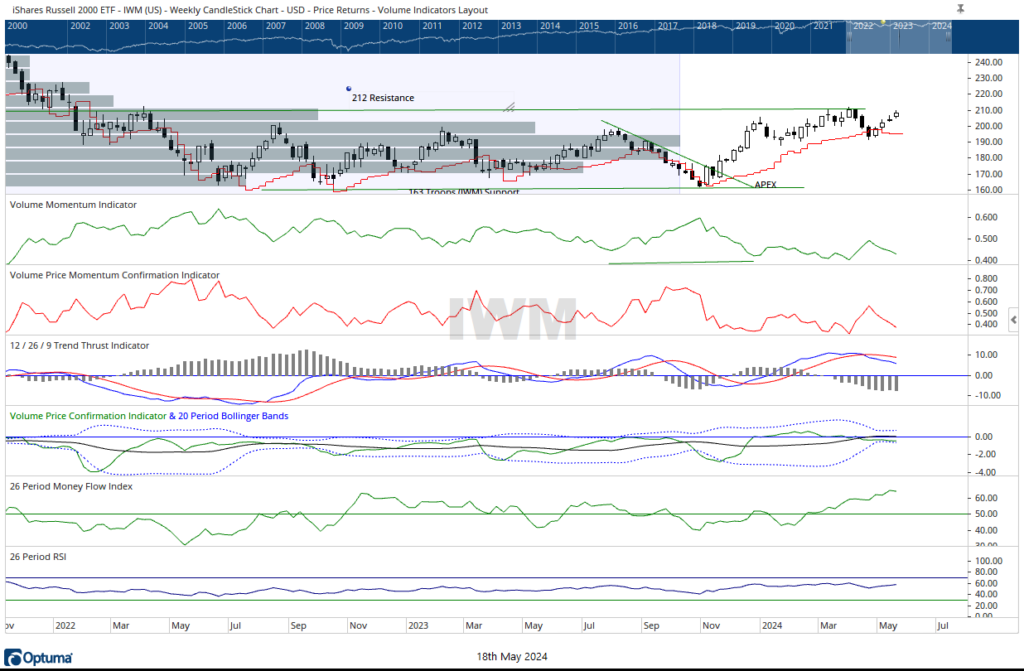Image resolution: width=1024 pixels, height=671 pixels.
Task: Click the pin icon at top right
Action: [961, 7]
